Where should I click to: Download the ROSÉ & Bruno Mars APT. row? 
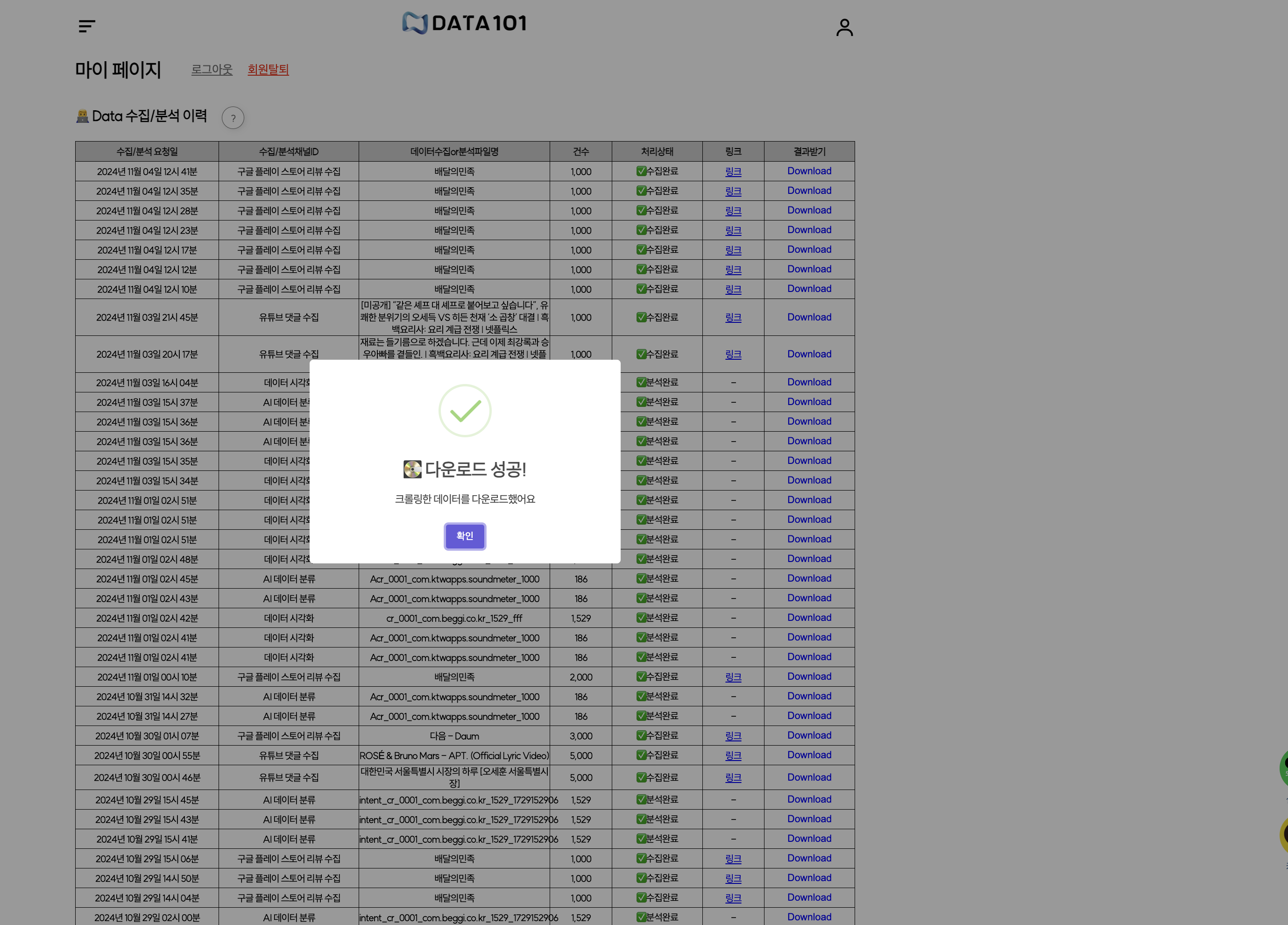click(x=809, y=755)
